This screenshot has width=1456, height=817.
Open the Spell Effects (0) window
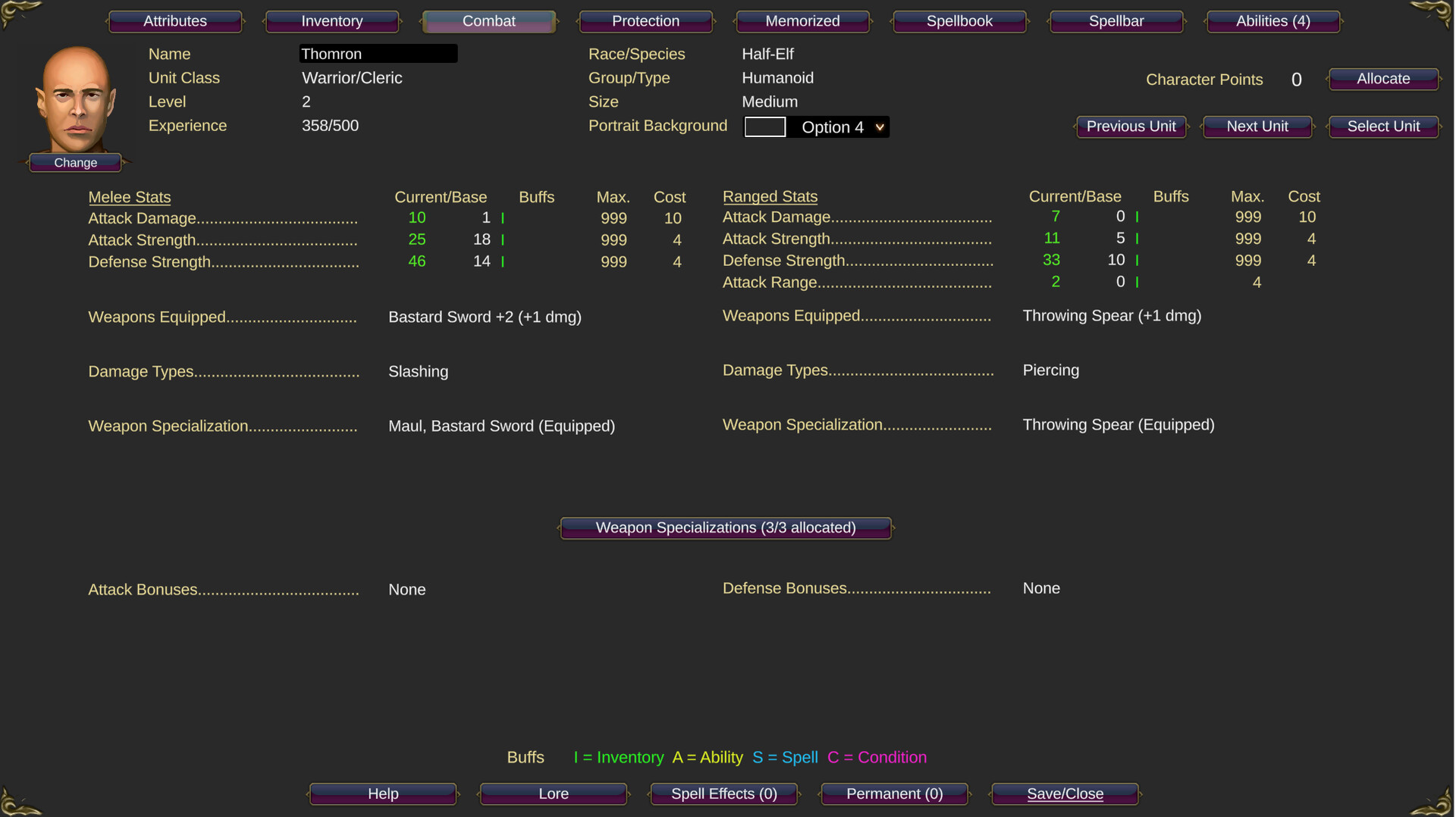tap(723, 794)
